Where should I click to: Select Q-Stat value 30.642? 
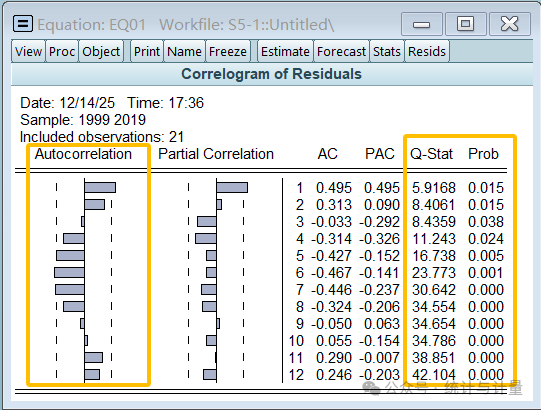pos(434,290)
